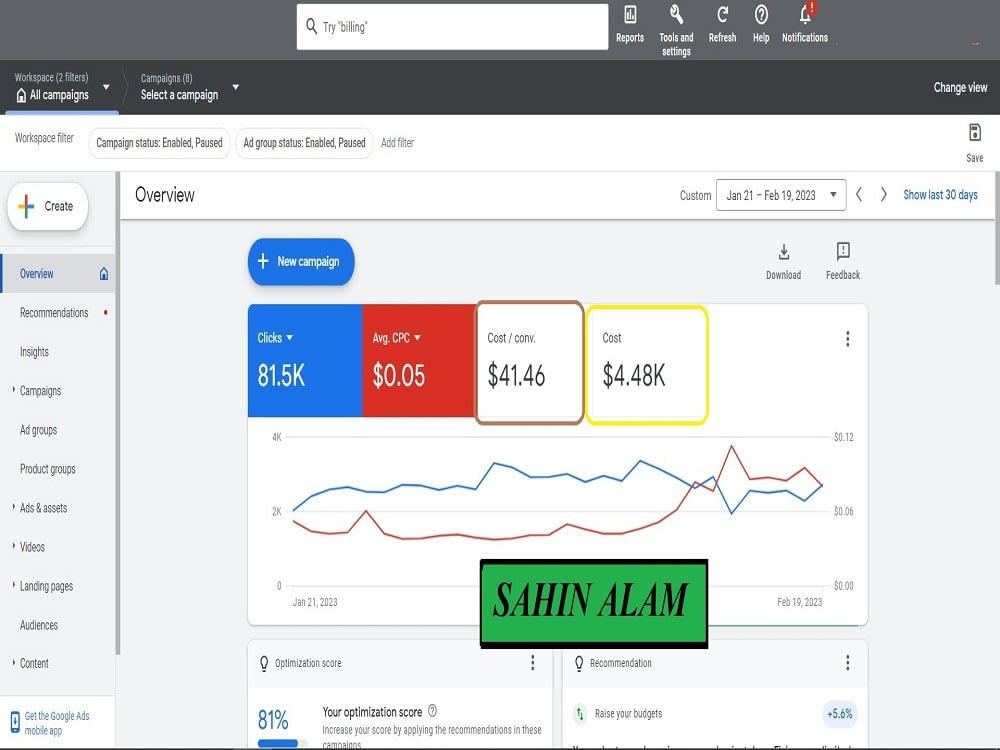The width and height of the screenshot is (1000, 750).
Task: Click the page scrollbar on the right edge
Action: [997, 228]
